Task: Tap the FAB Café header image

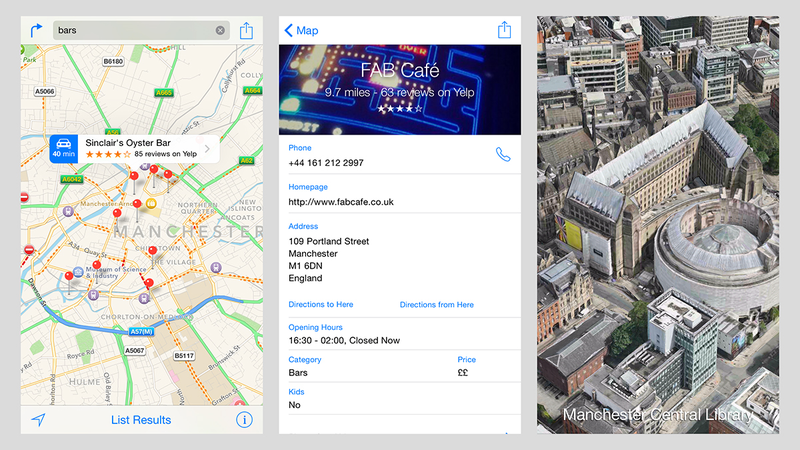Action: pos(399,90)
